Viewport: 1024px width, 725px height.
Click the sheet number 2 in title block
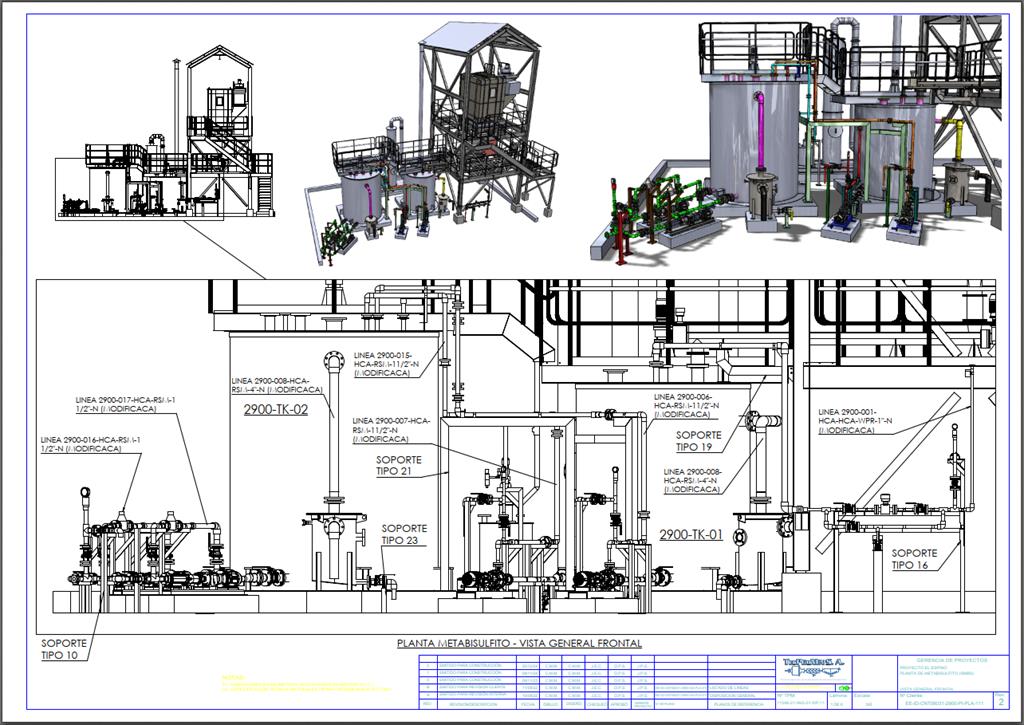coord(1001,701)
